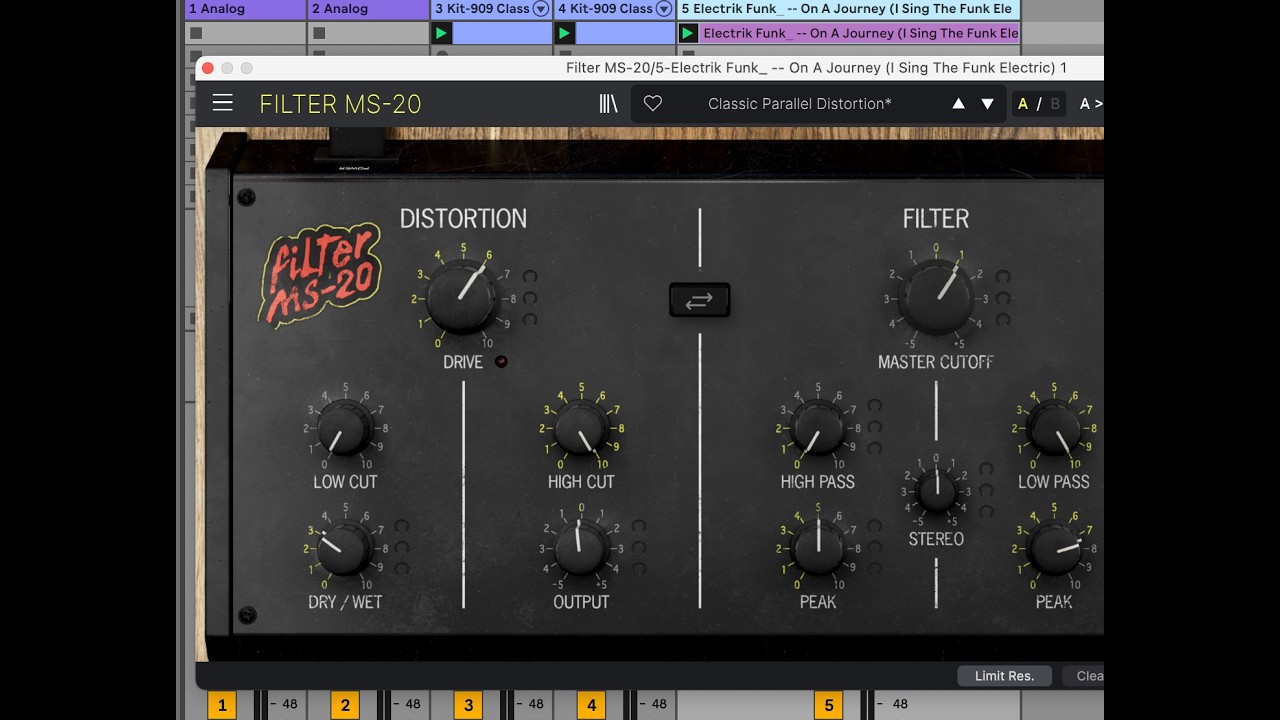
Task: Toggle track 5 activator button
Action: tap(828, 705)
